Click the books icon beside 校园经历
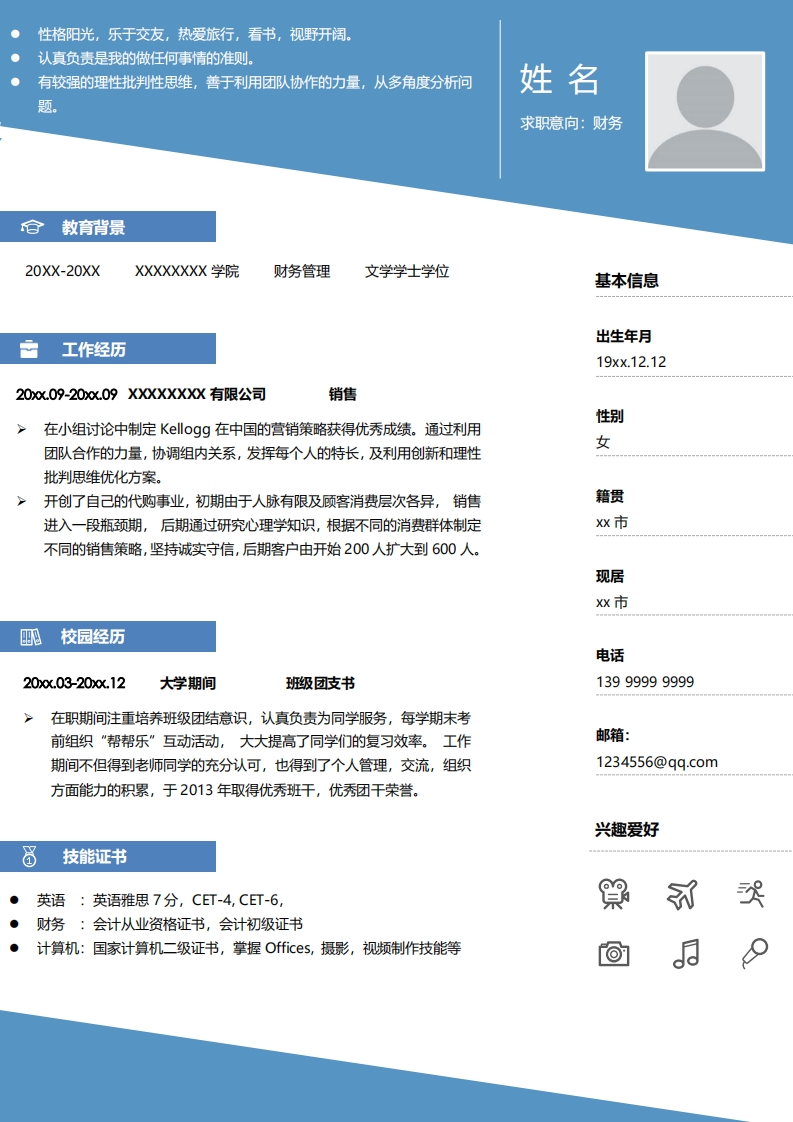Viewport: 793px width, 1122px height. [30, 637]
